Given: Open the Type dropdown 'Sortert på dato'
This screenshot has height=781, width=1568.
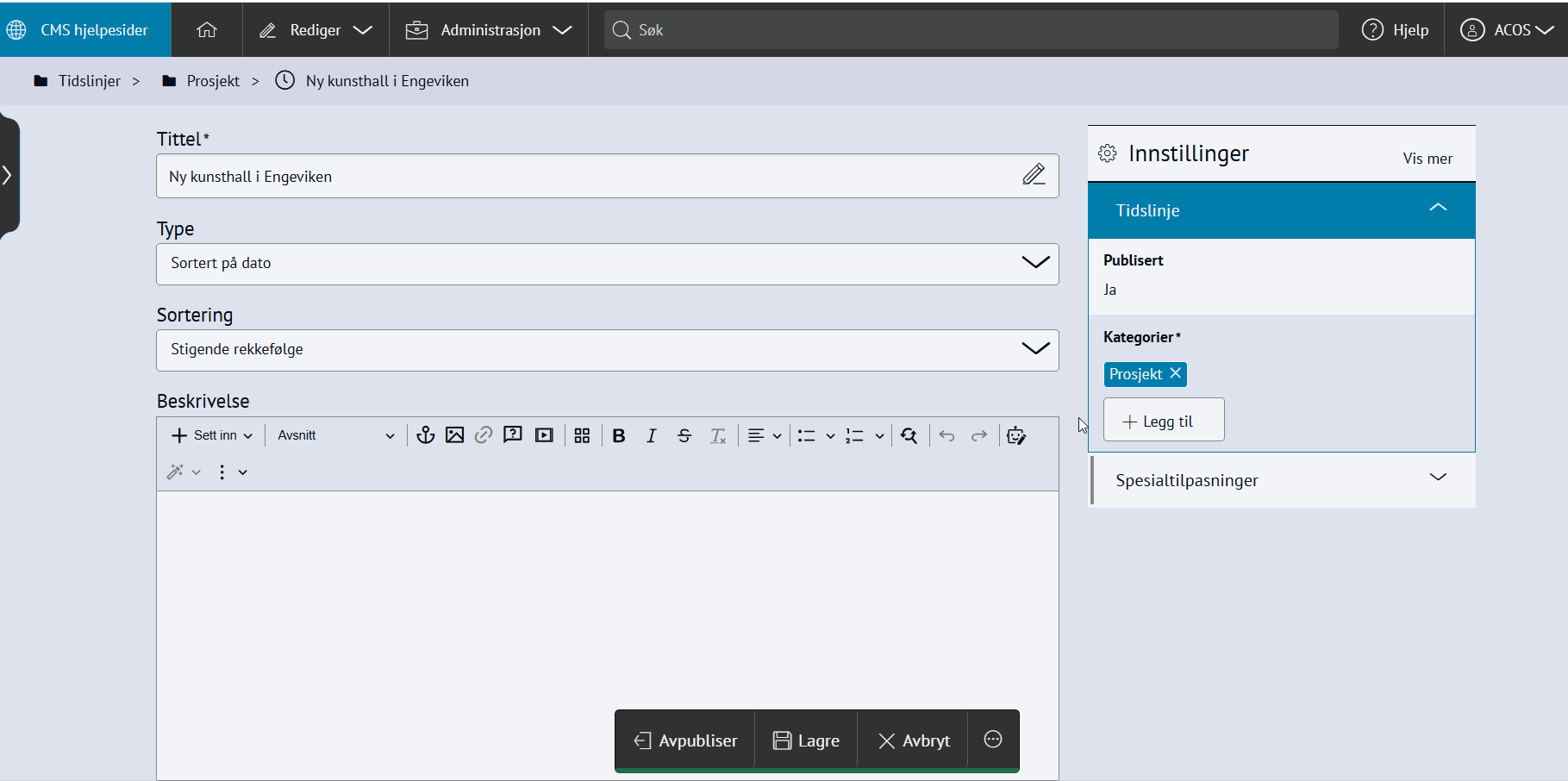Looking at the screenshot, I should 607,264.
